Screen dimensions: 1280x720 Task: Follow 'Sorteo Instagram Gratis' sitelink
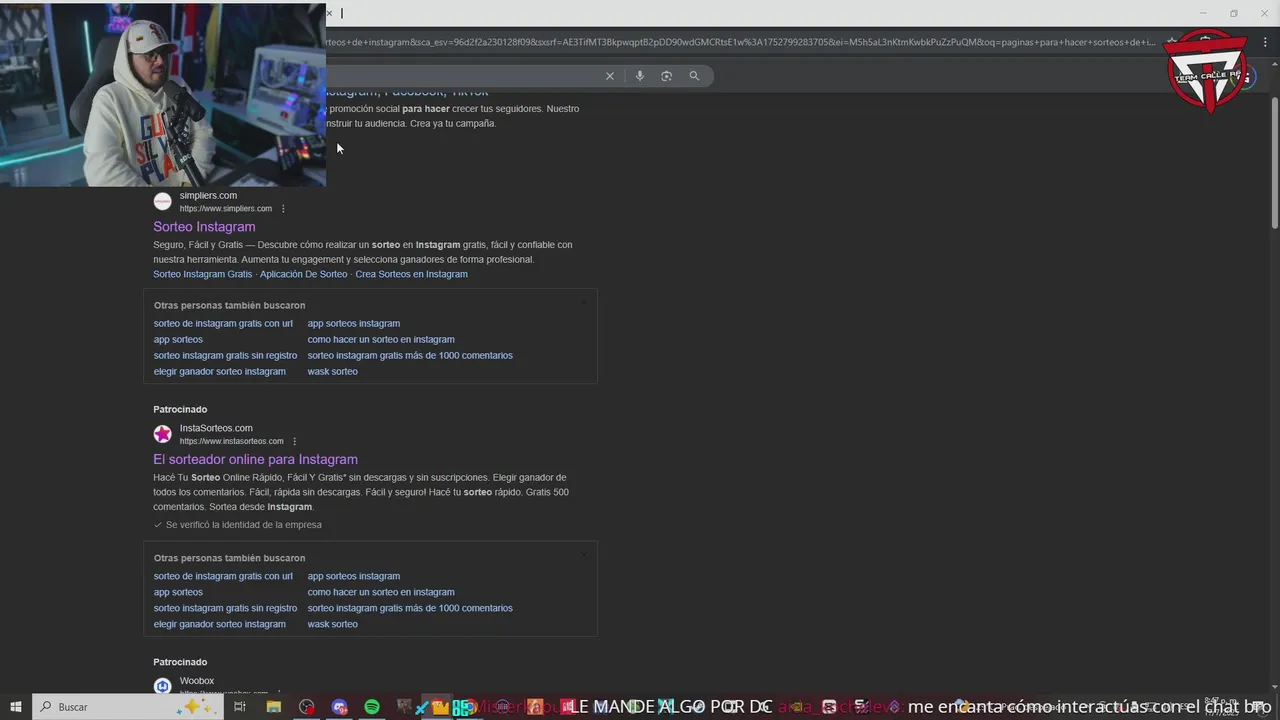[x=203, y=274]
